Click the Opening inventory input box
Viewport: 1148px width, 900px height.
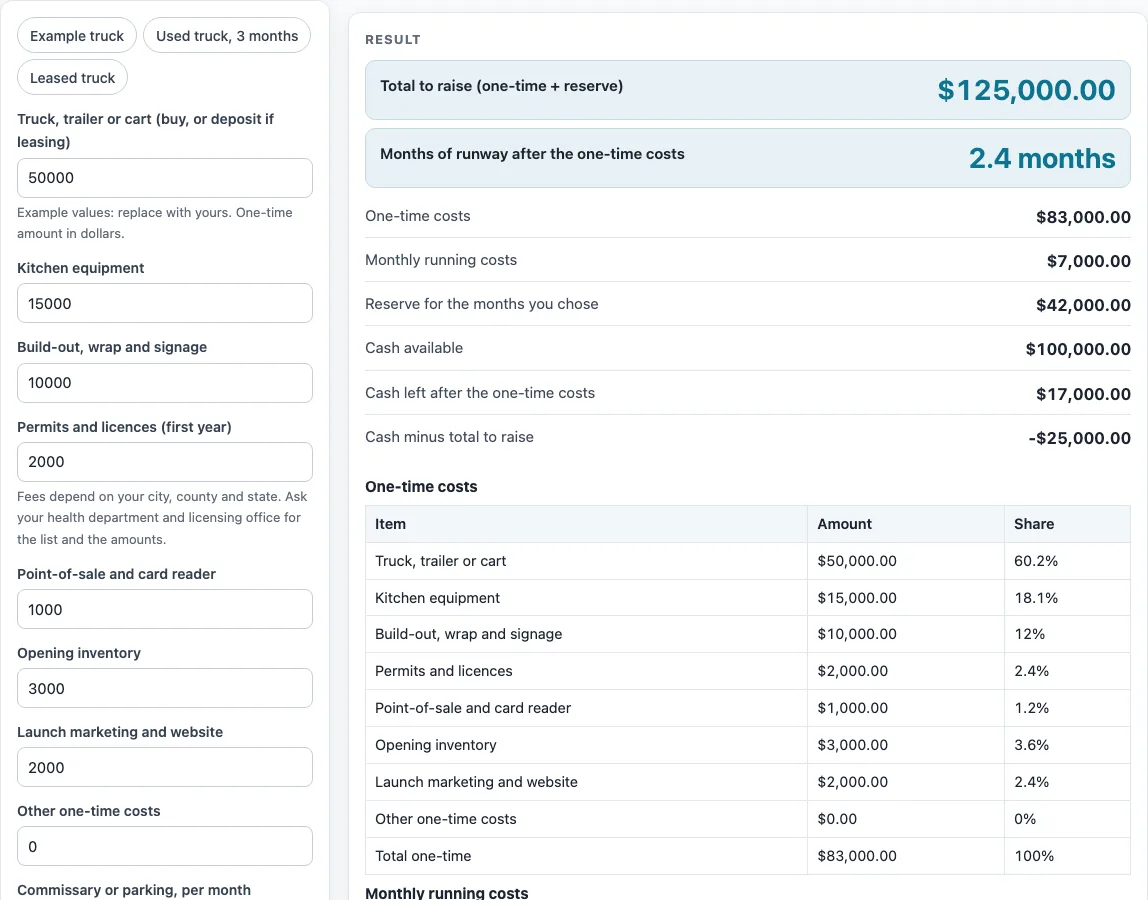tap(165, 688)
